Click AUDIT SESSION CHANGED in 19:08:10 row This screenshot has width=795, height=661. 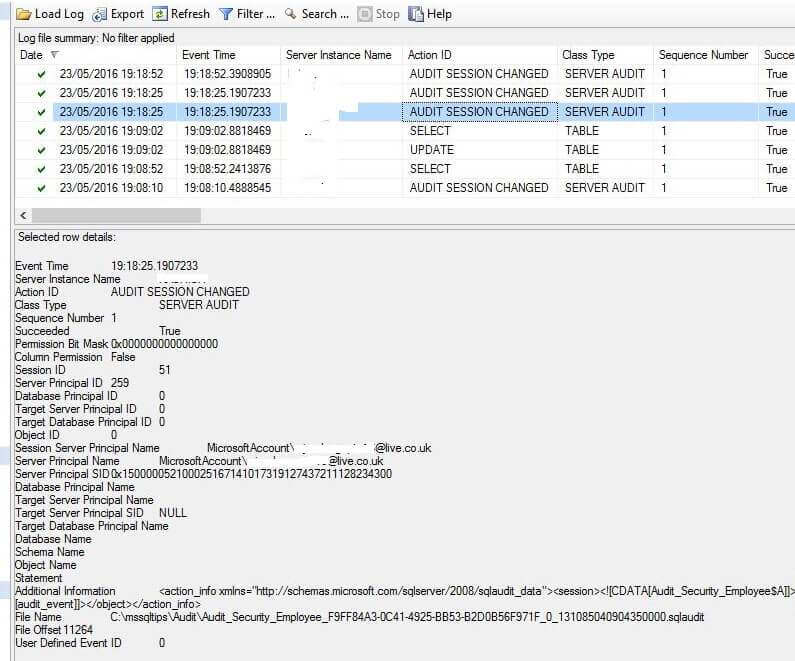[479, 188]
